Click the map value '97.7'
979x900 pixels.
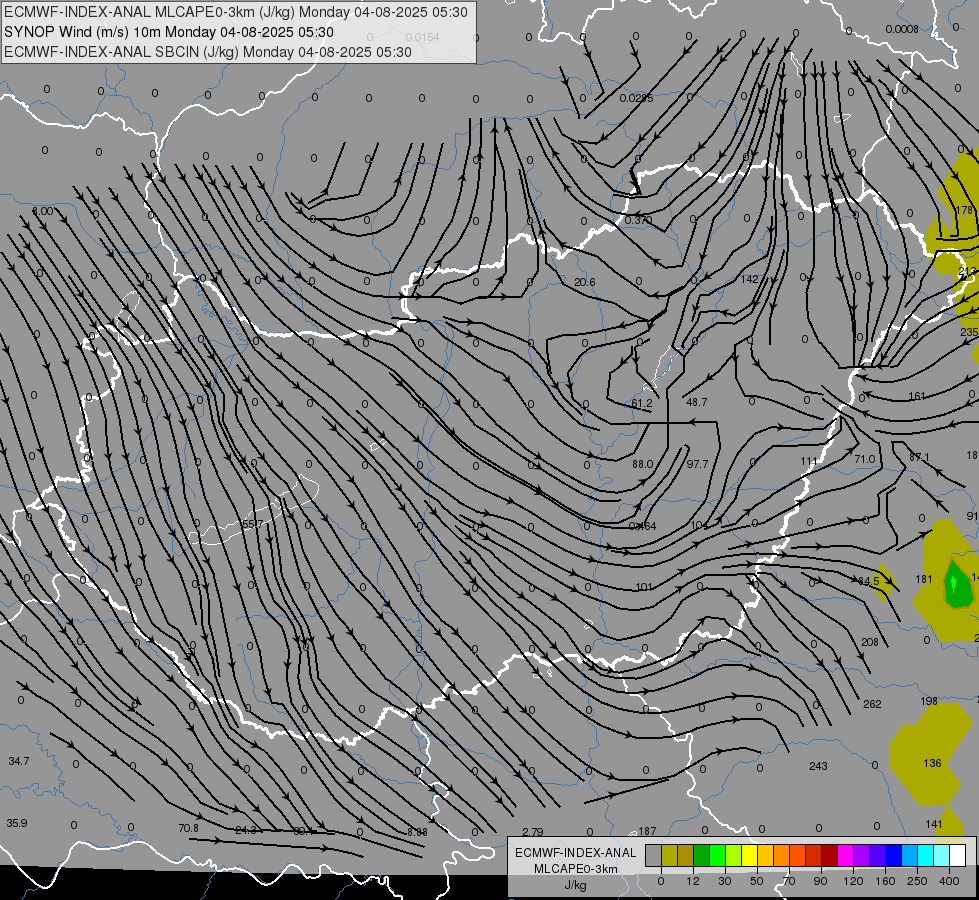697,464
